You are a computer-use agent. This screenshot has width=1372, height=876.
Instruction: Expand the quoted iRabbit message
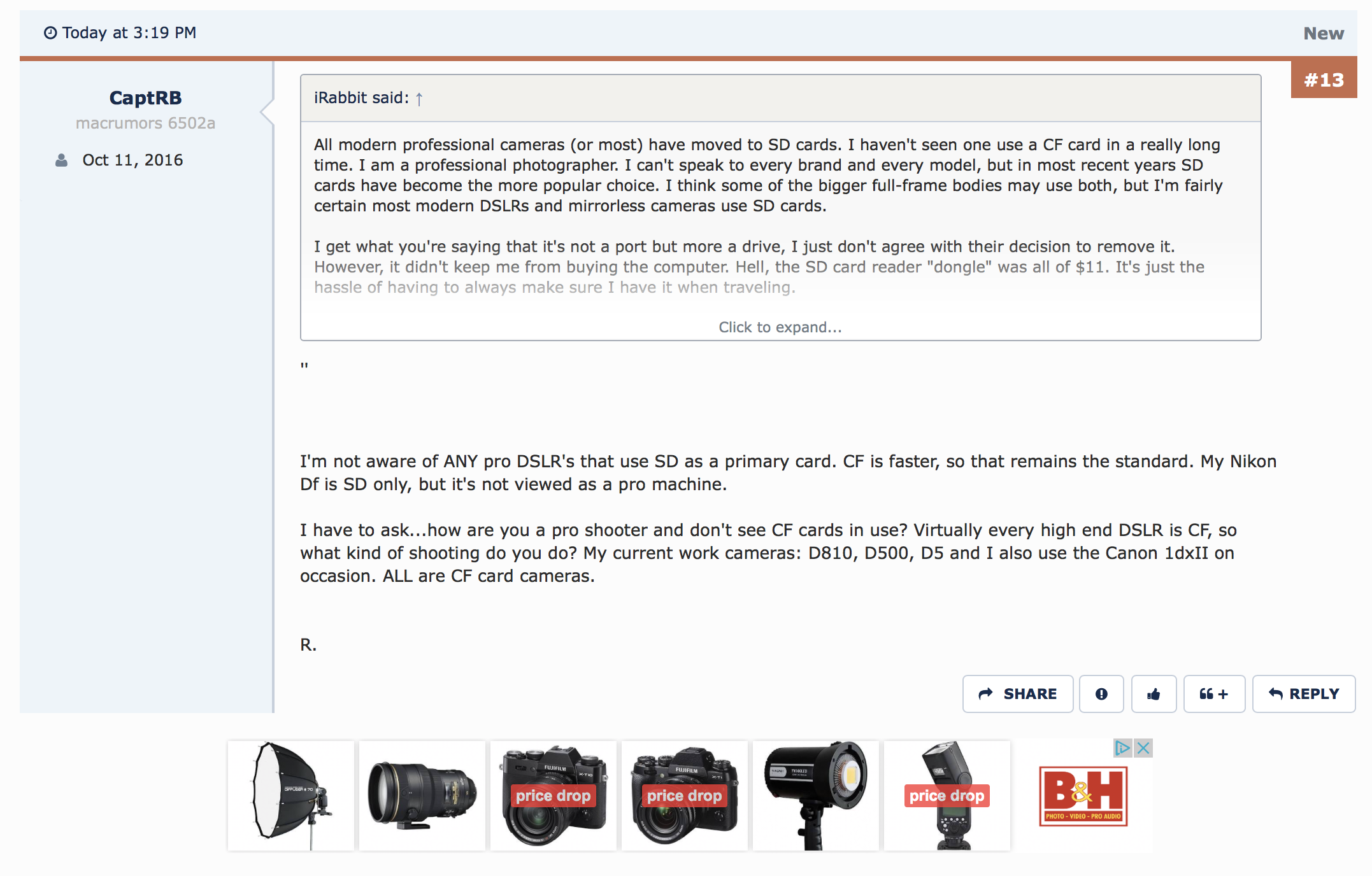pos(780,327)
